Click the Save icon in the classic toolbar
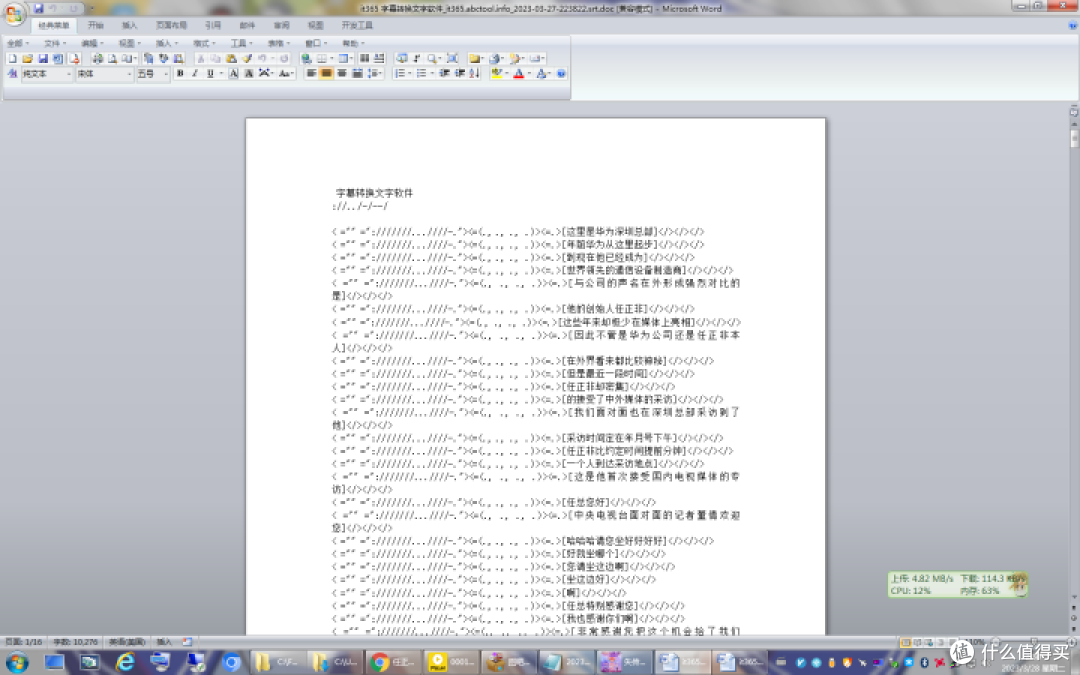 click(43, 59)
